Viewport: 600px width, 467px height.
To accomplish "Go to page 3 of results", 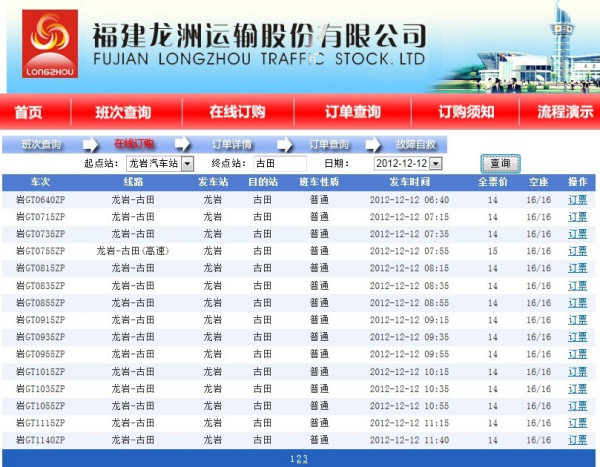I will (305, 459).
